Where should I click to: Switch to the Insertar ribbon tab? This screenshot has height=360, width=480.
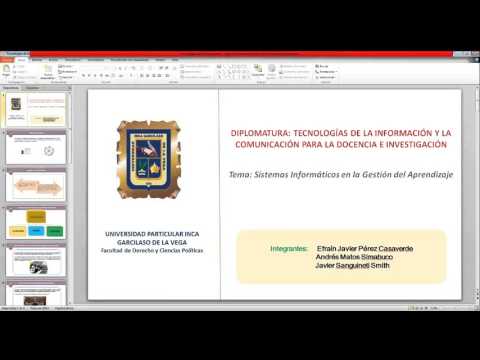click(37, 60)
